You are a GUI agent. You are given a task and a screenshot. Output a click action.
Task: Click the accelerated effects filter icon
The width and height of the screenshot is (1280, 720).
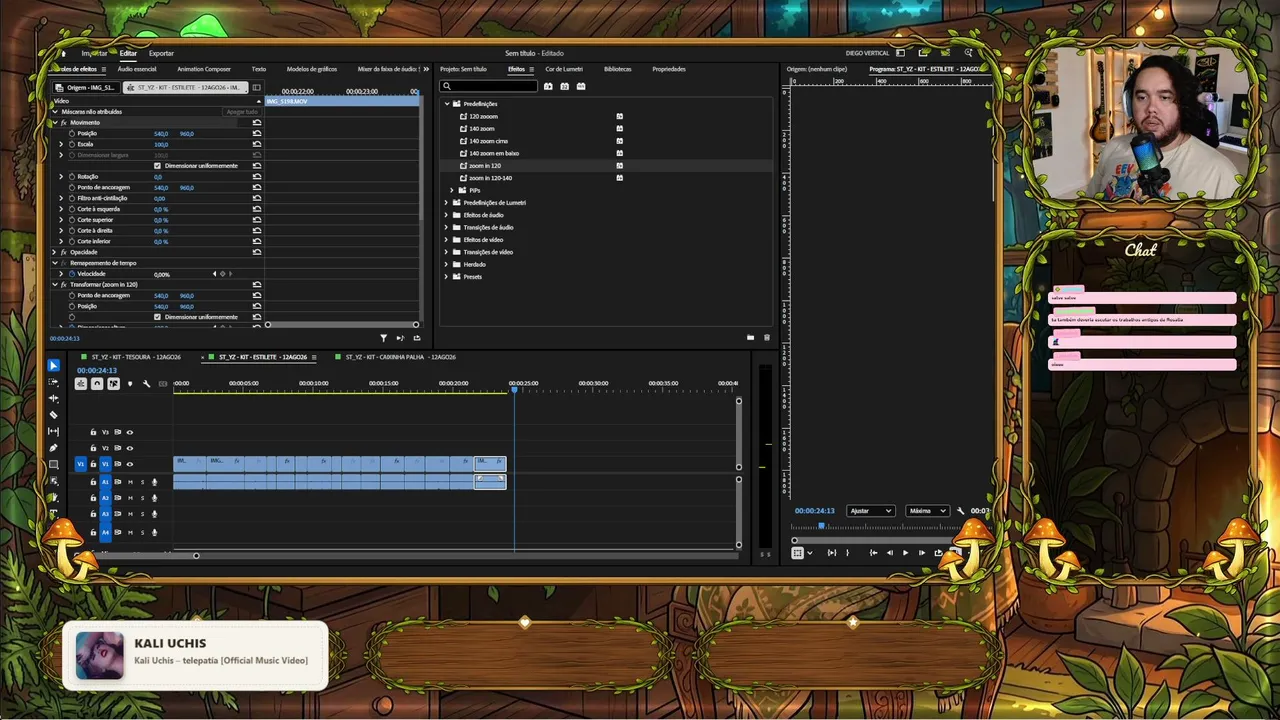[x=548, y=86]
